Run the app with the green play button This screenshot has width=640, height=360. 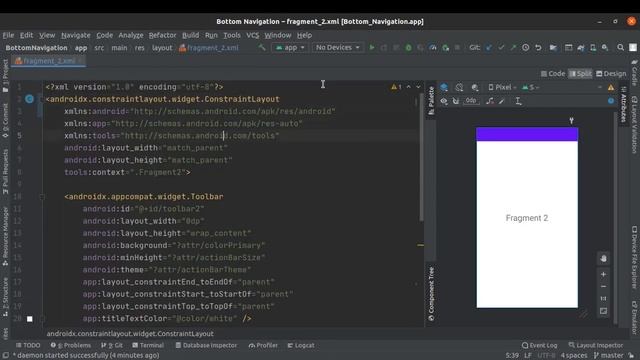[372, 48]
